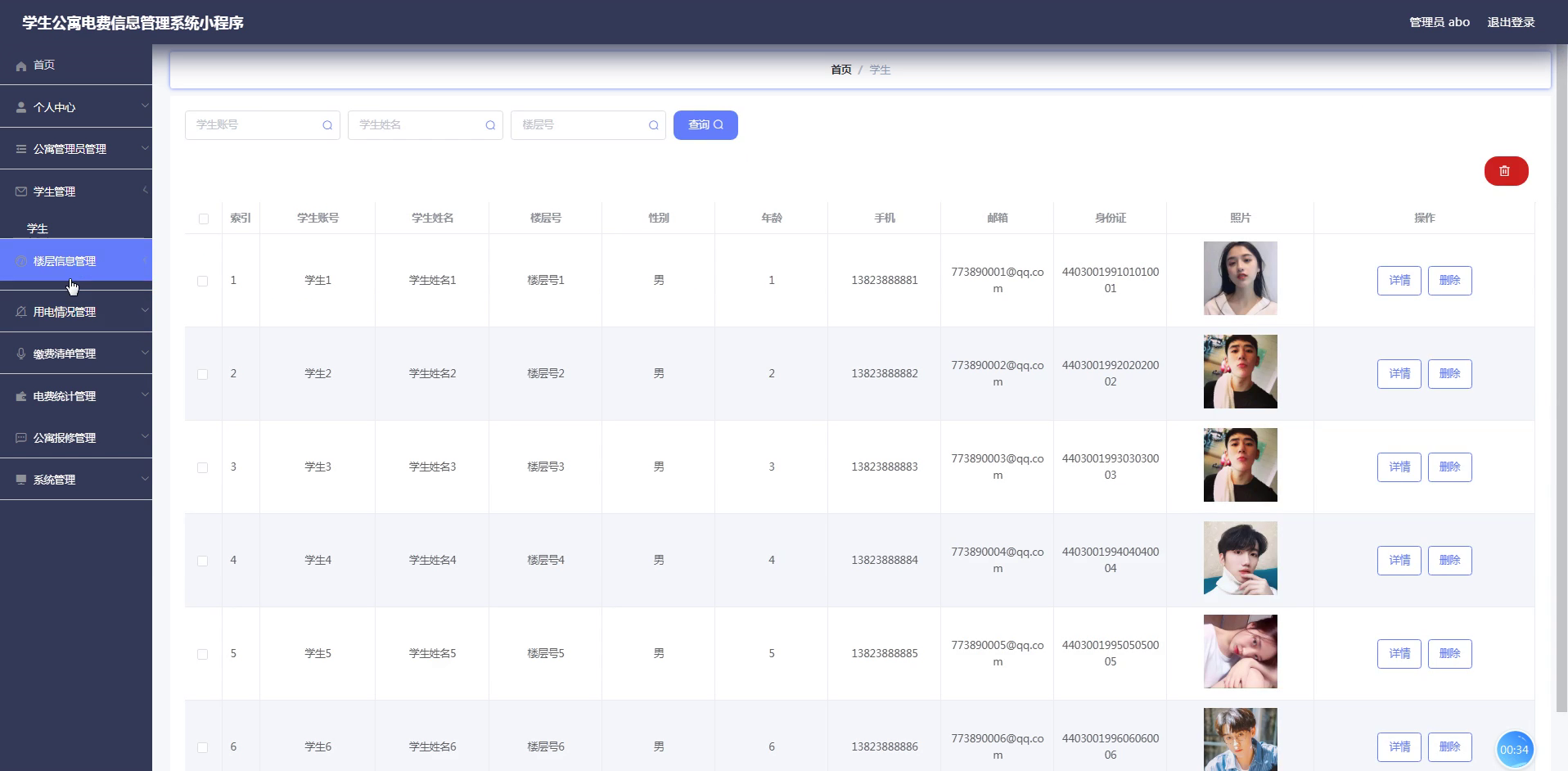This screenshot has height=771, width=1568.
Task: Click 退出登录 to log out
Action: (x=1511, y=22)
